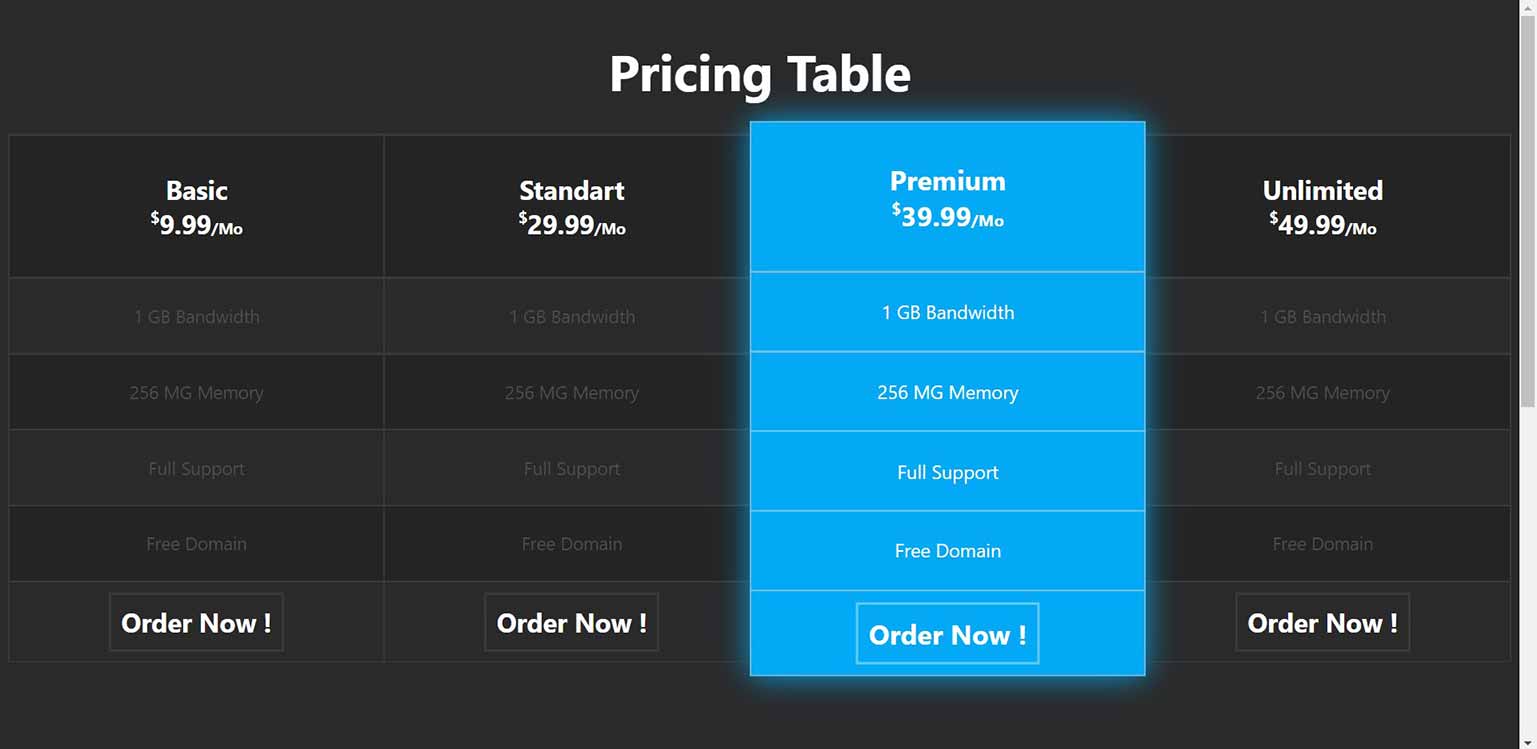This screenshot has height=749, width=1537.
Task: Select the Standart plan header
Action: (x=571, y=206)
